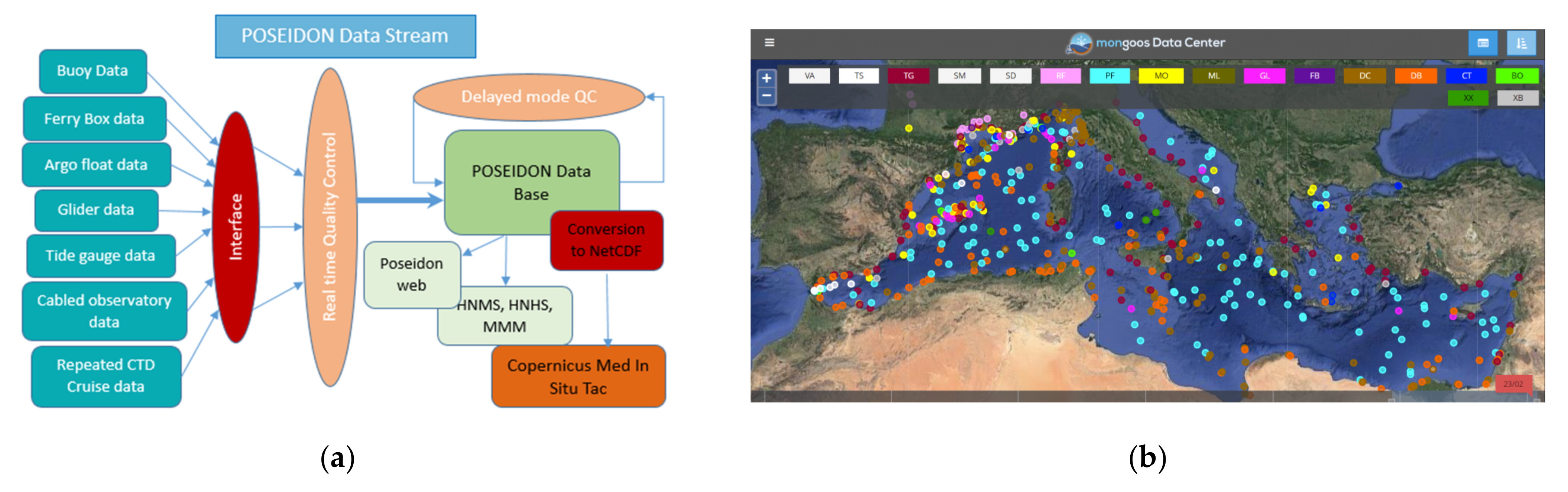1568x492 pixels.
Task: Click the SD filter button
Action: tap(1010, 75)
